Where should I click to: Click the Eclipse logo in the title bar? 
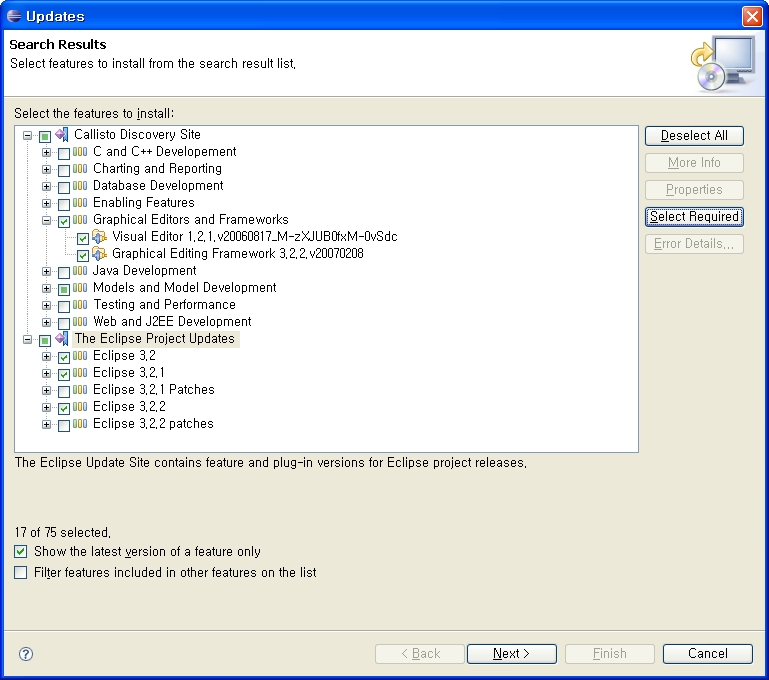(x=14, y=16)
